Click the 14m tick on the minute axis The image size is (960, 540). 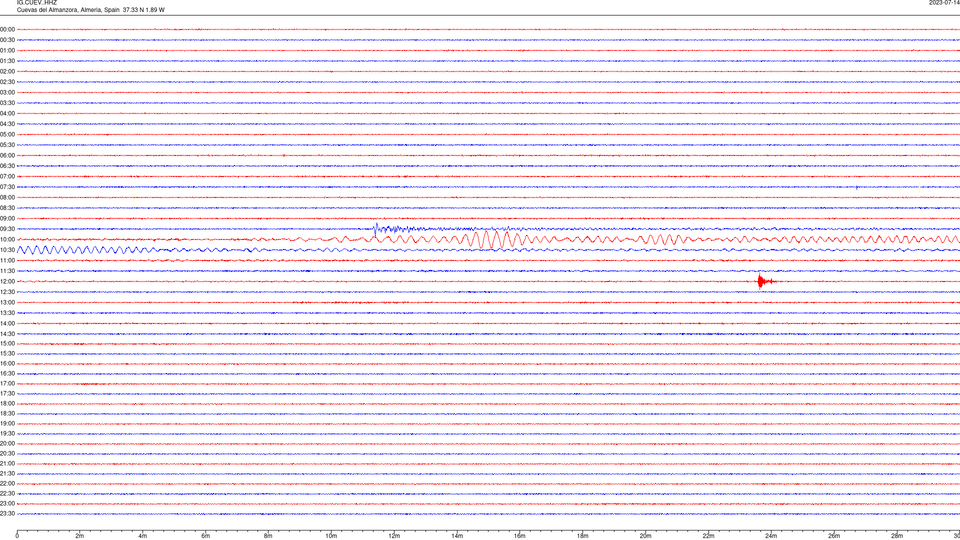pyautogui.click(x=457, y=536)
